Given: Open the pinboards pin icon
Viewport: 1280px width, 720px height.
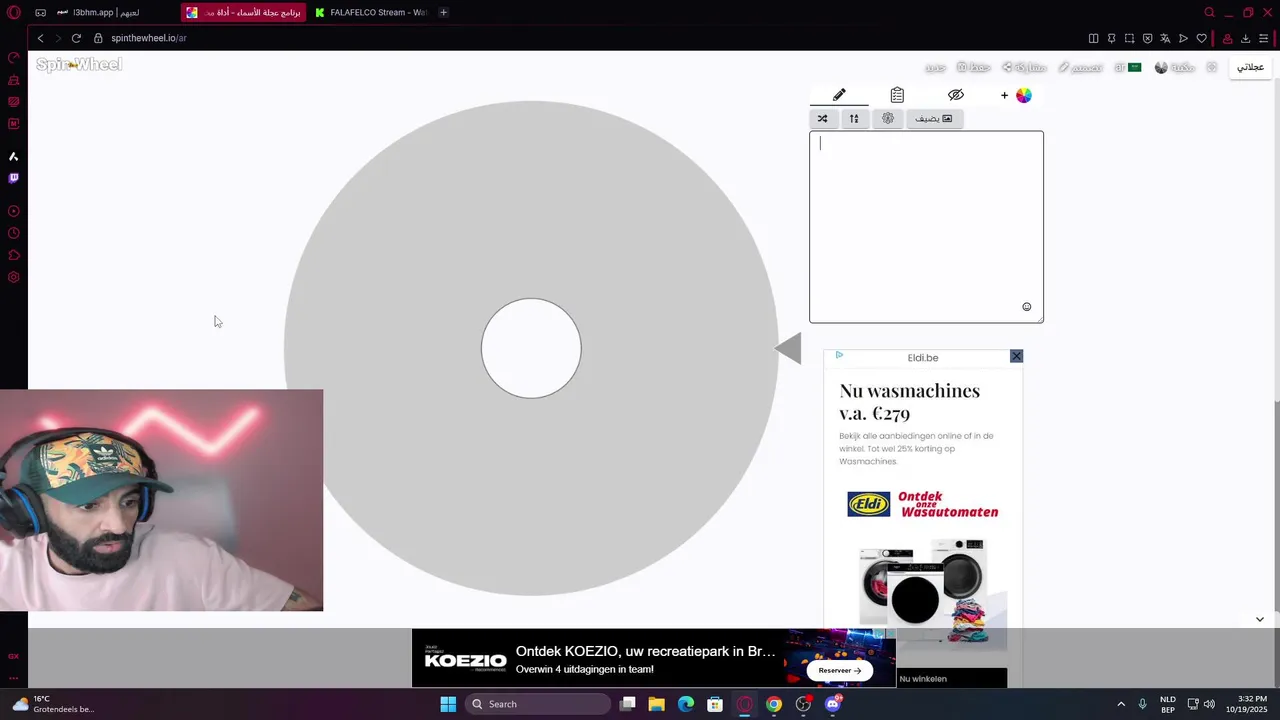Looking at the screenshot, I should click(1111, 38).
